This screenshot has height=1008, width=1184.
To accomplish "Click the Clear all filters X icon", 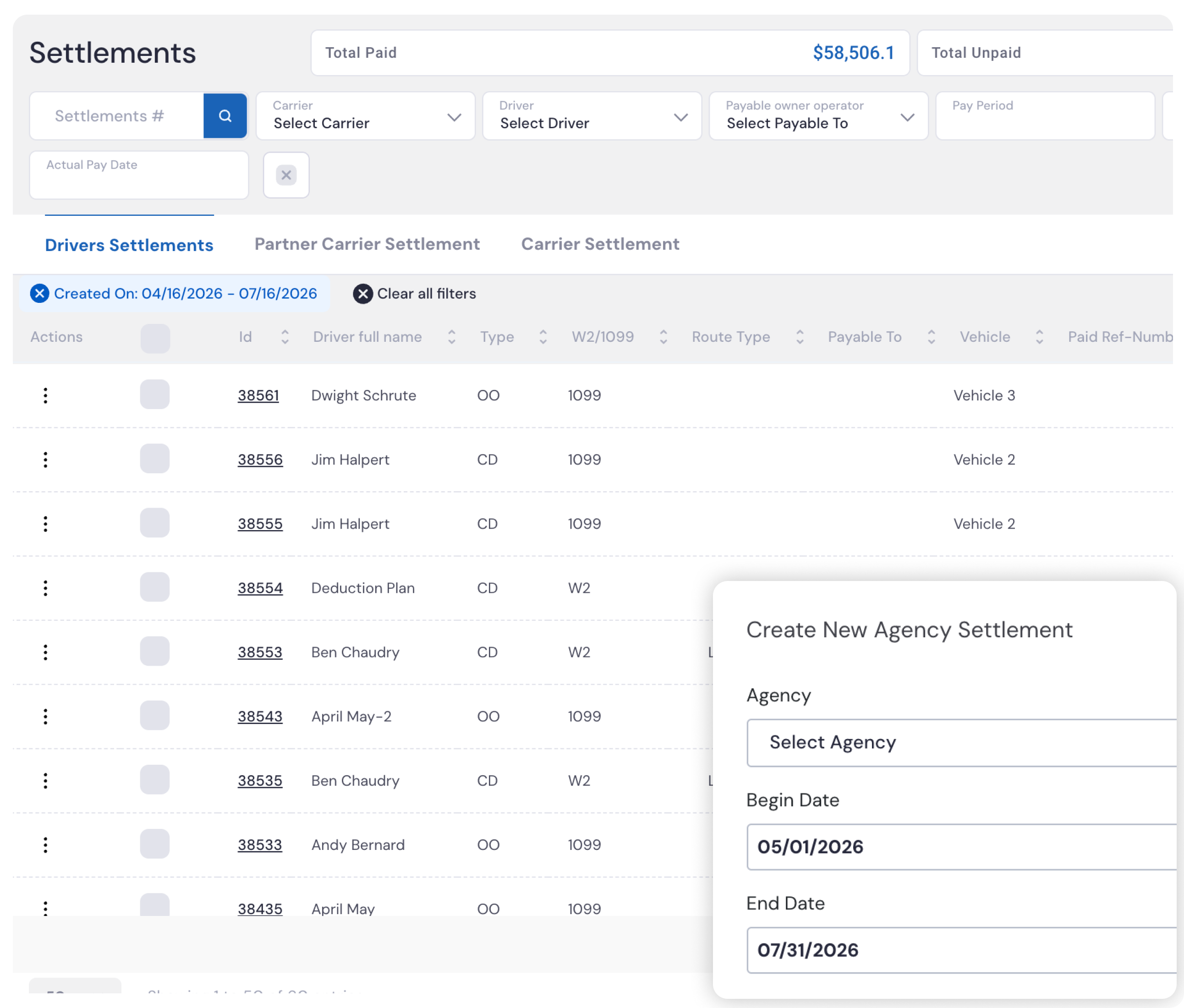I will 363,294.
